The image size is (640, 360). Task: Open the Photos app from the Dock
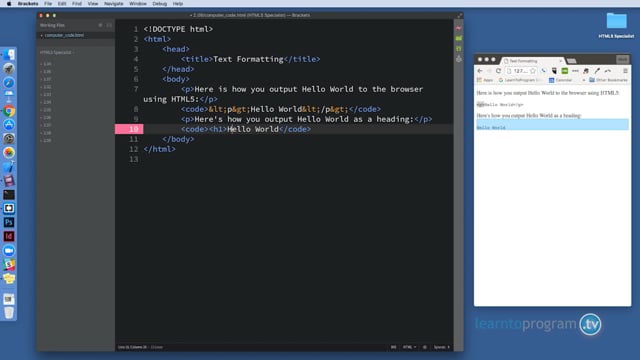9,152
